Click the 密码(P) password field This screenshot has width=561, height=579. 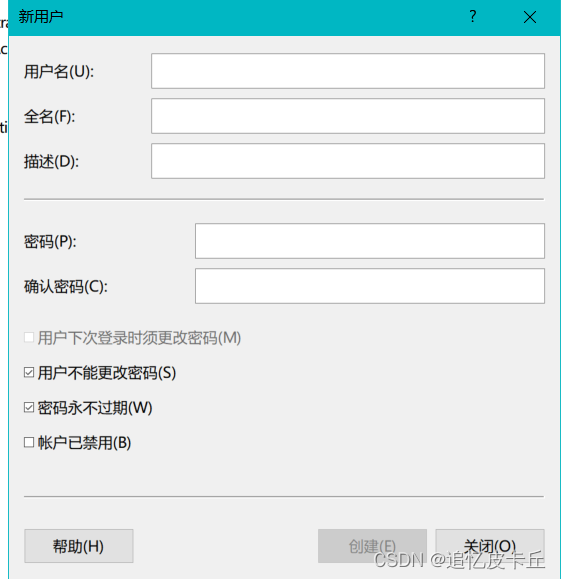(x=370, y=241)
